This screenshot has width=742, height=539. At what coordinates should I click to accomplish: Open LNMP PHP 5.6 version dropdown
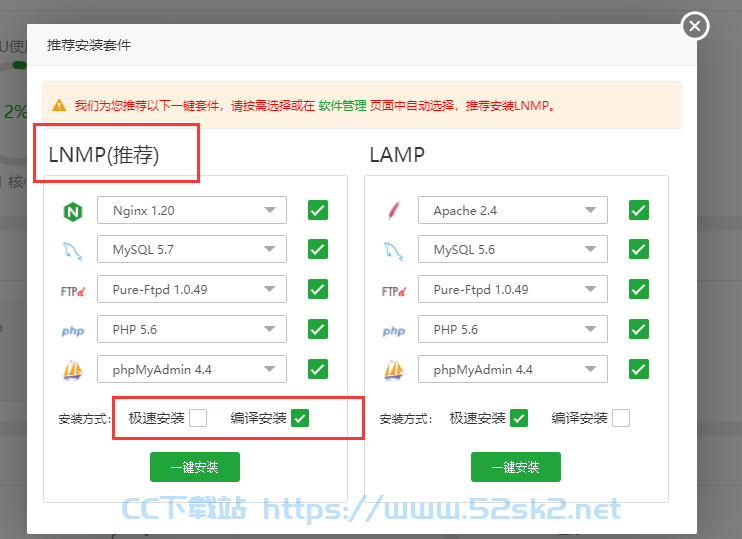tap(192, 329)
